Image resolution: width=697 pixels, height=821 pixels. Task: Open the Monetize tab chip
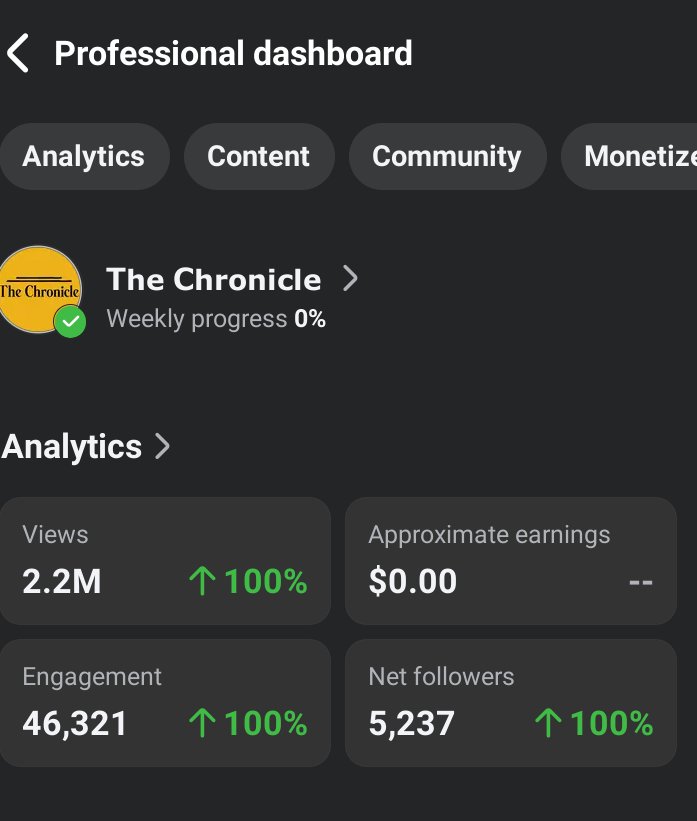(x=630, y=156)
